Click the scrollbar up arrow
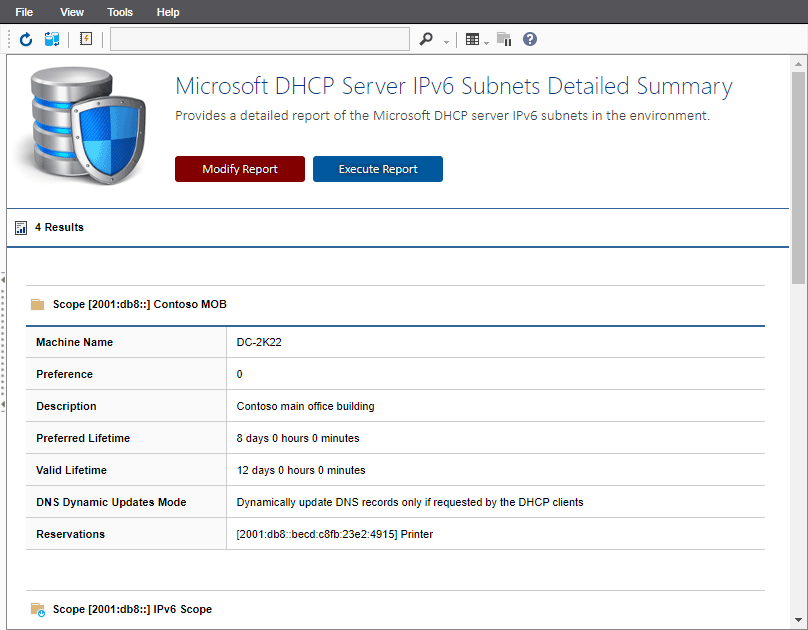This screenshot has width=808, height=630. click(798, 64)
